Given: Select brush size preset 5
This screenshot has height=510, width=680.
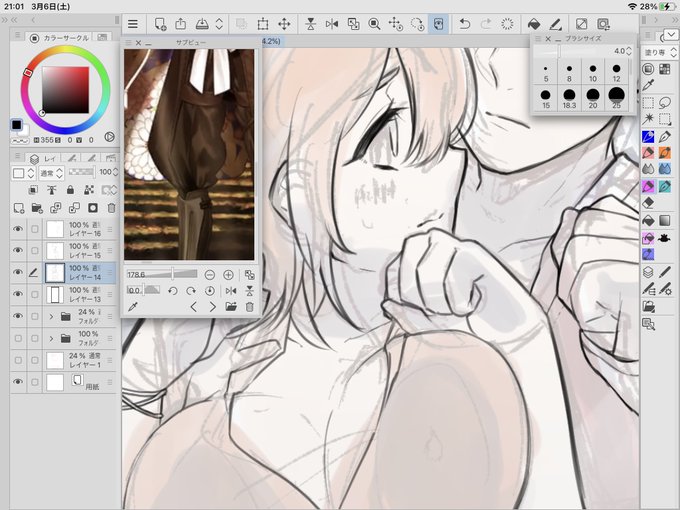Looking at the screenshot, I should pyautogui.click(x=546, y=72).
